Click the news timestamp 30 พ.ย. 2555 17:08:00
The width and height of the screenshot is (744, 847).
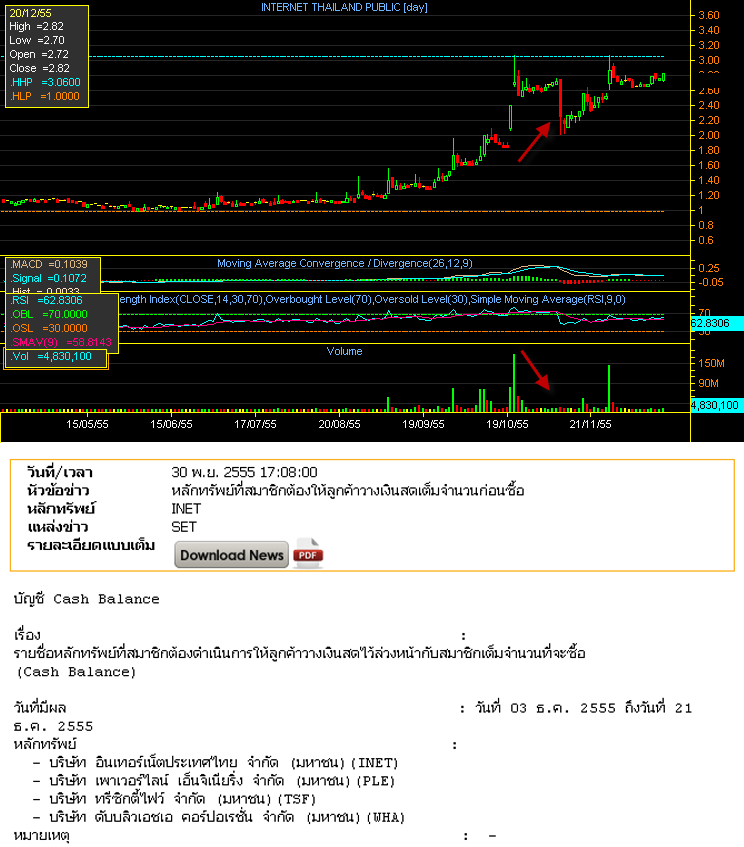(244, 472)
